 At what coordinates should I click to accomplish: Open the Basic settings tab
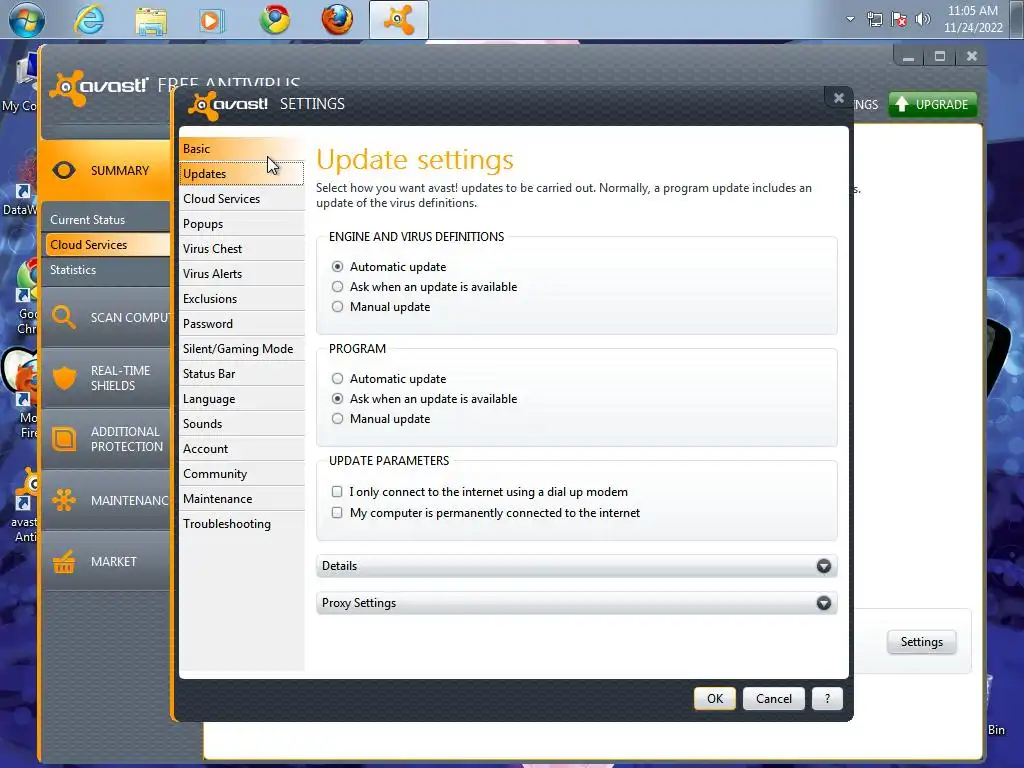(242, 149)
